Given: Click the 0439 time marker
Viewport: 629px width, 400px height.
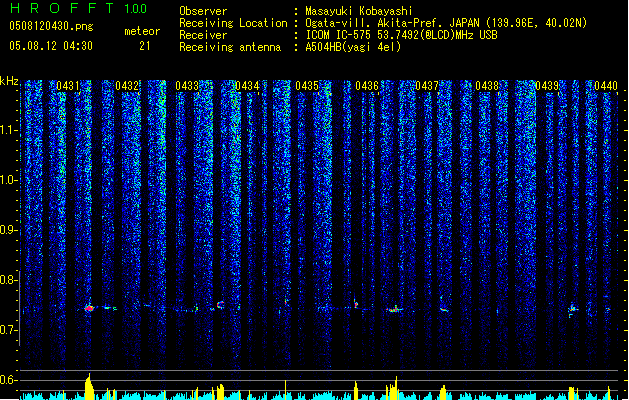Looking at the screenshot, I should click(547, 86).
